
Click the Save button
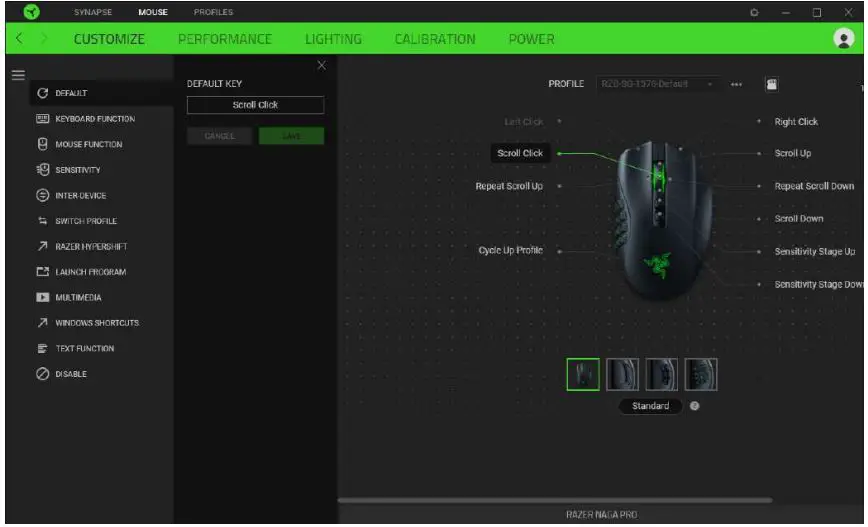point(291,136)
